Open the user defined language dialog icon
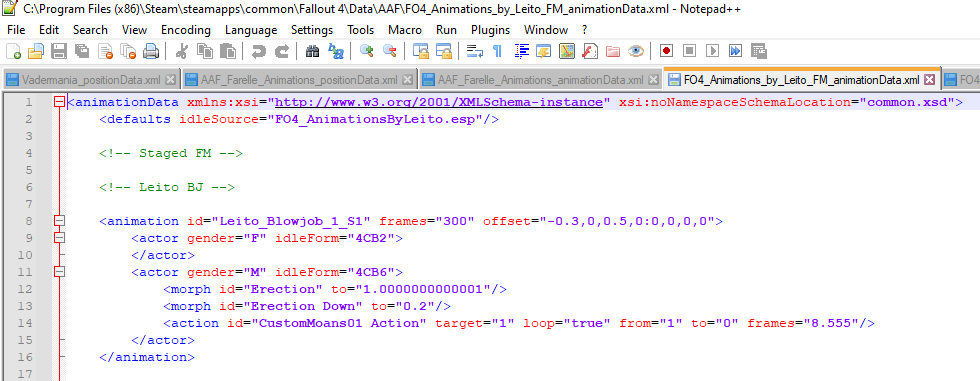 [544, 51]
